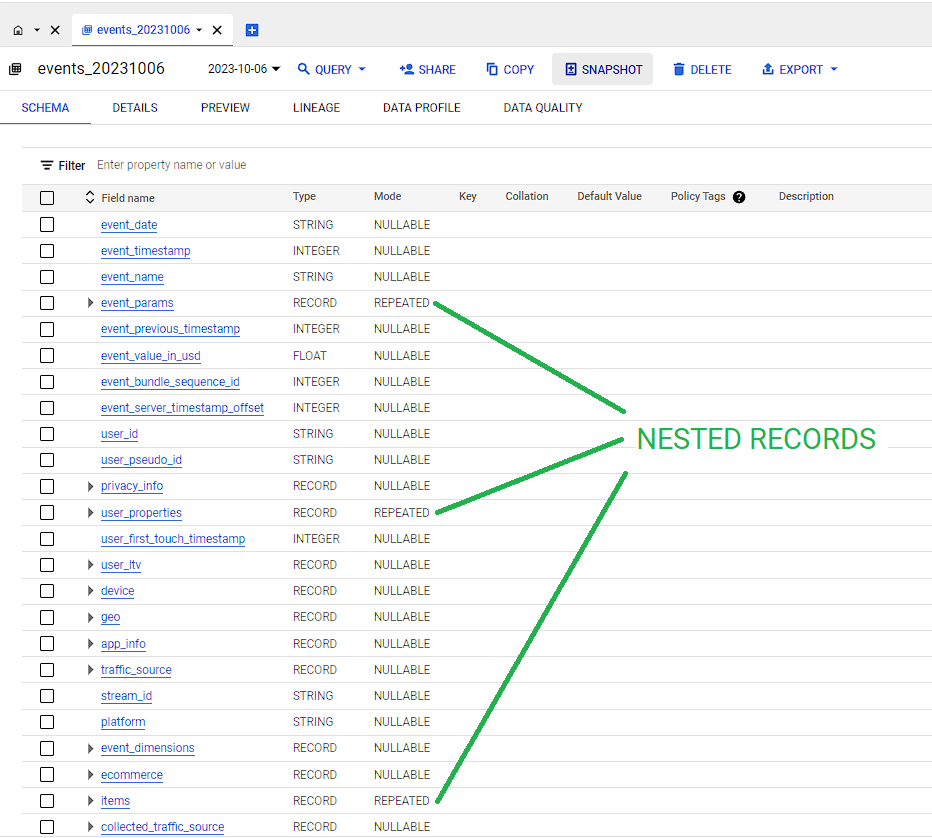Expand the geo record
This screenshot has height=838, width=932.
tap(90, 617)
